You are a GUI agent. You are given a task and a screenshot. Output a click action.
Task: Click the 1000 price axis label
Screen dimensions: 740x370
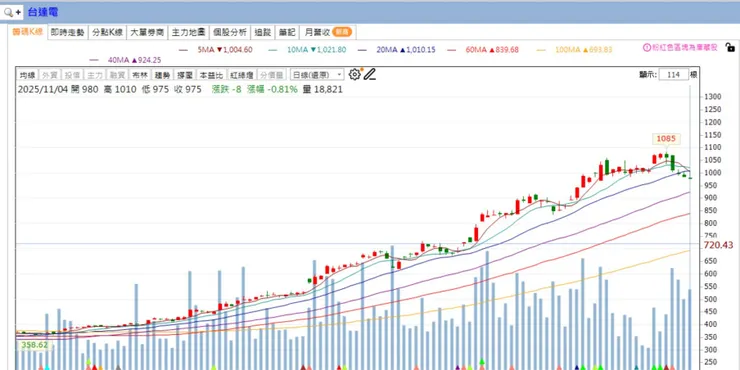(712, 173)
